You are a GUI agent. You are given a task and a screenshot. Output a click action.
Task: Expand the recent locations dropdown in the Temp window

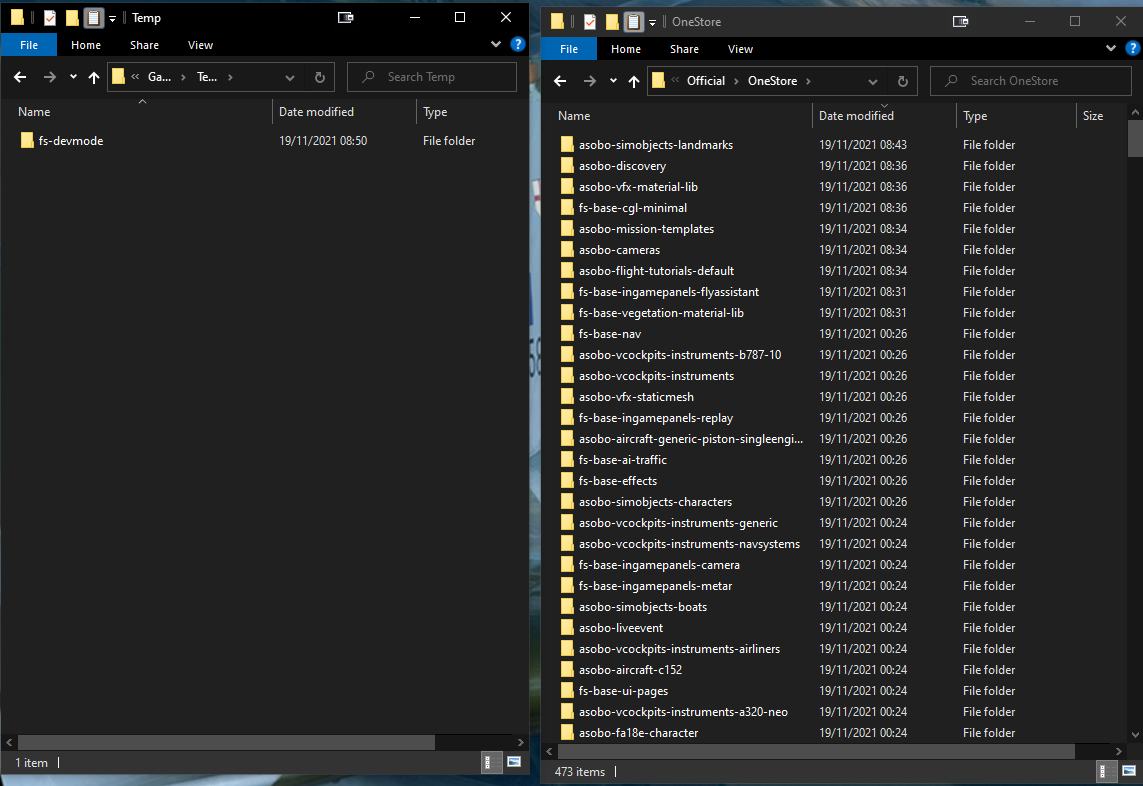[72, 76]
